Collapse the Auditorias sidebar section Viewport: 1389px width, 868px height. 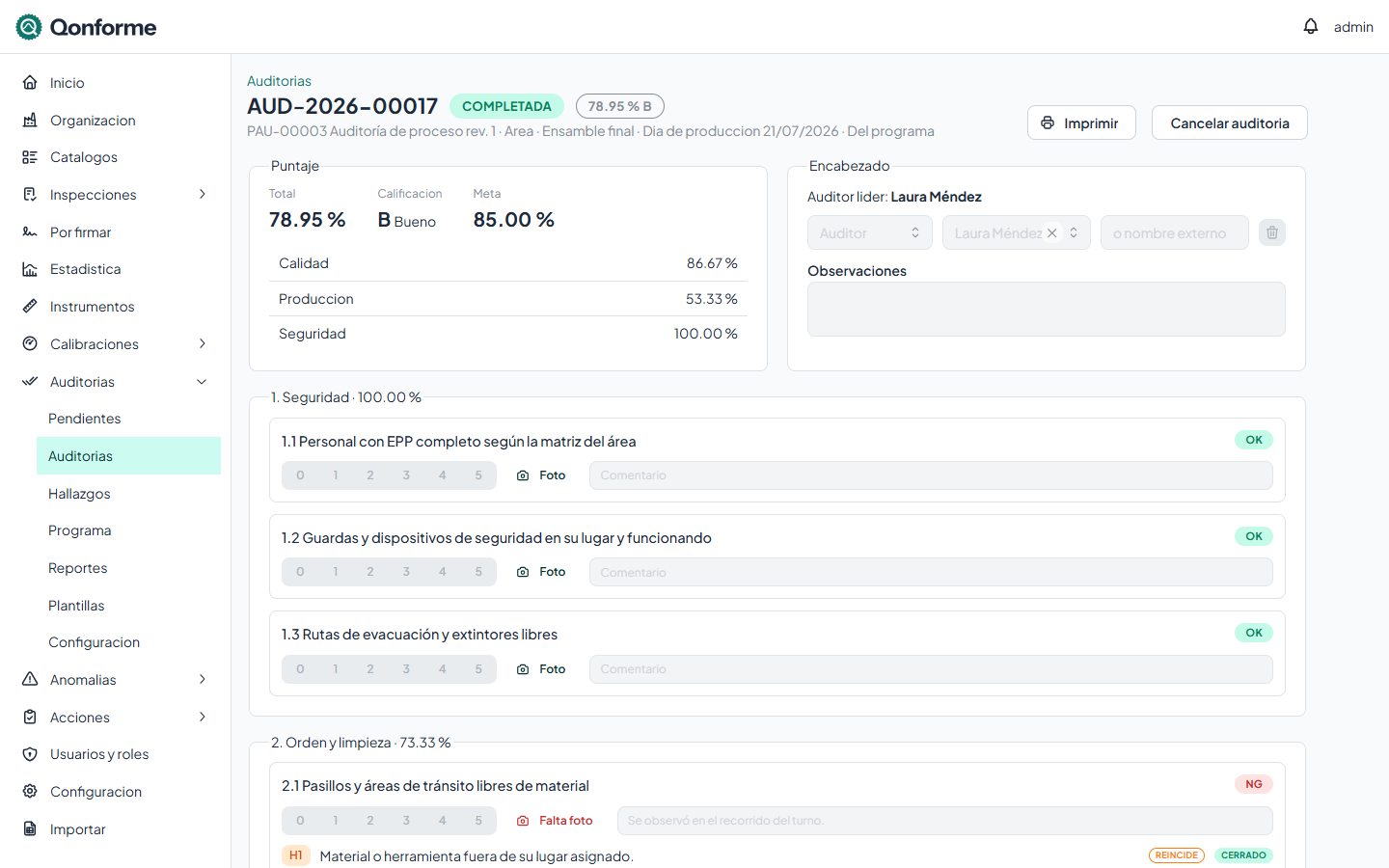click(203, 382)
